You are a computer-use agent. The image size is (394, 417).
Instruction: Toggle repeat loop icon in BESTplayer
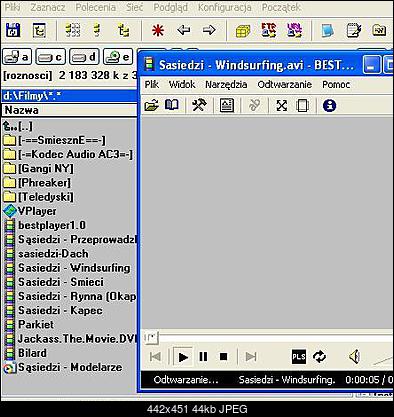320,357
